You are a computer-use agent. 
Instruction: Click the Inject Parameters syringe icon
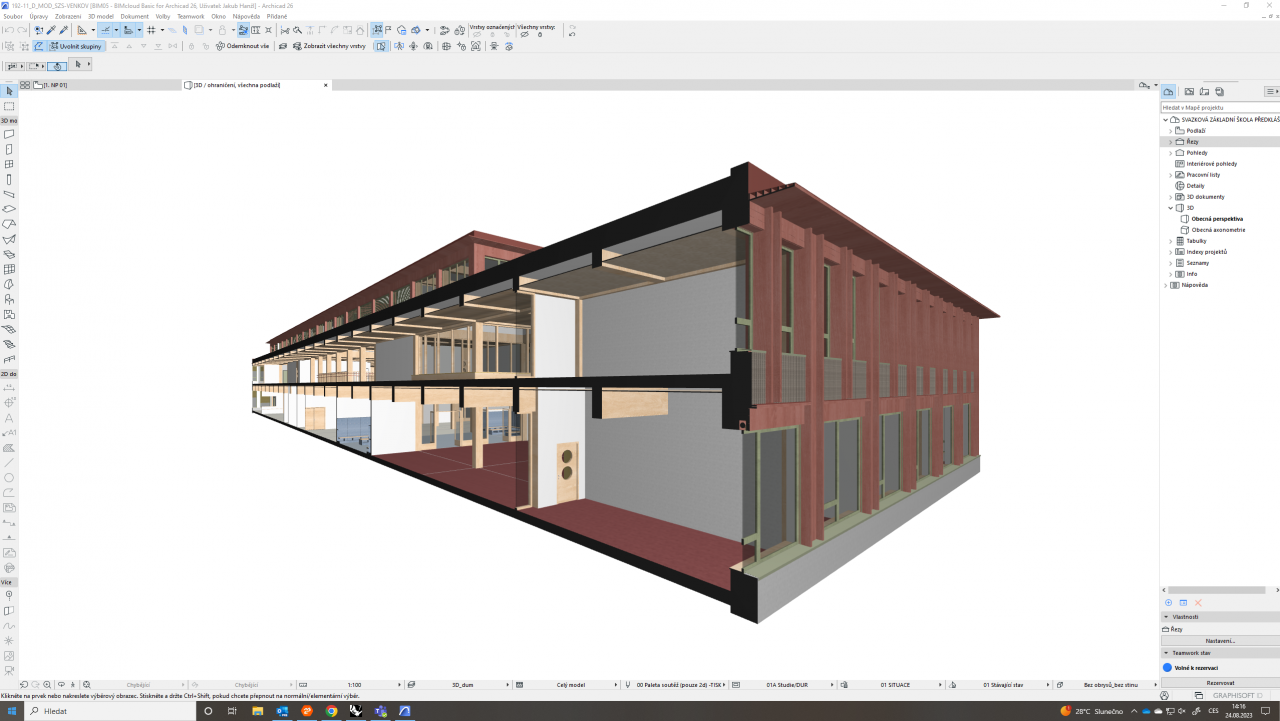coord(64,30)
